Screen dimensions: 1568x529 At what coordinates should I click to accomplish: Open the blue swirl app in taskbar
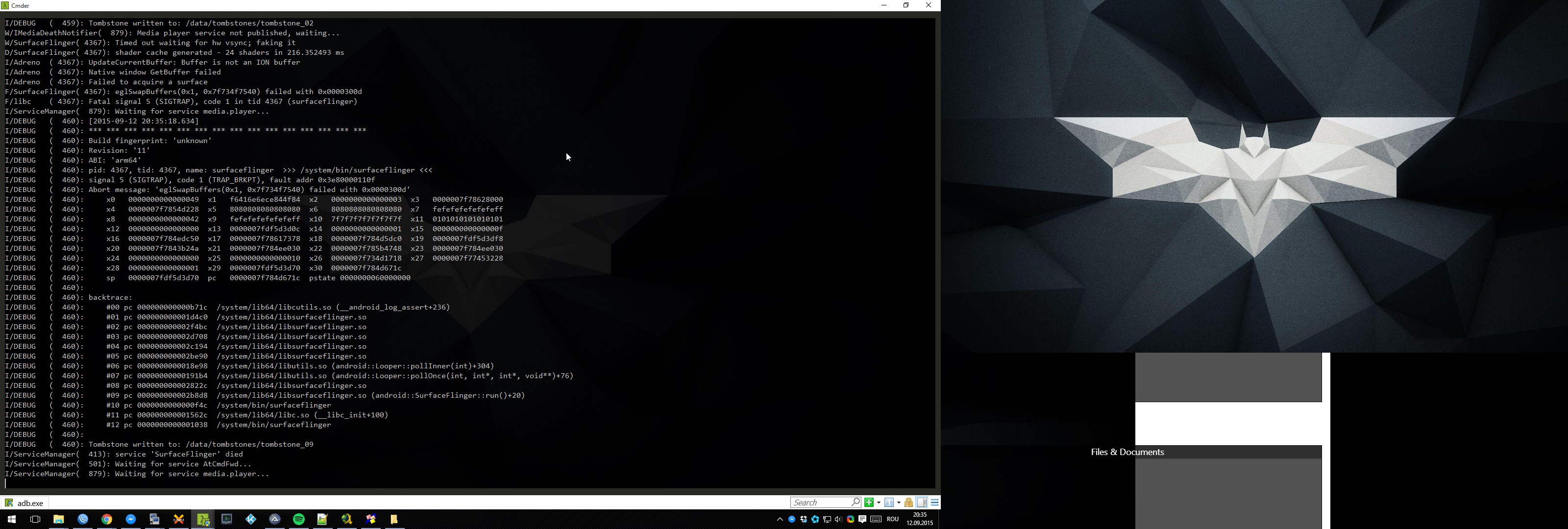coord(83,519)
